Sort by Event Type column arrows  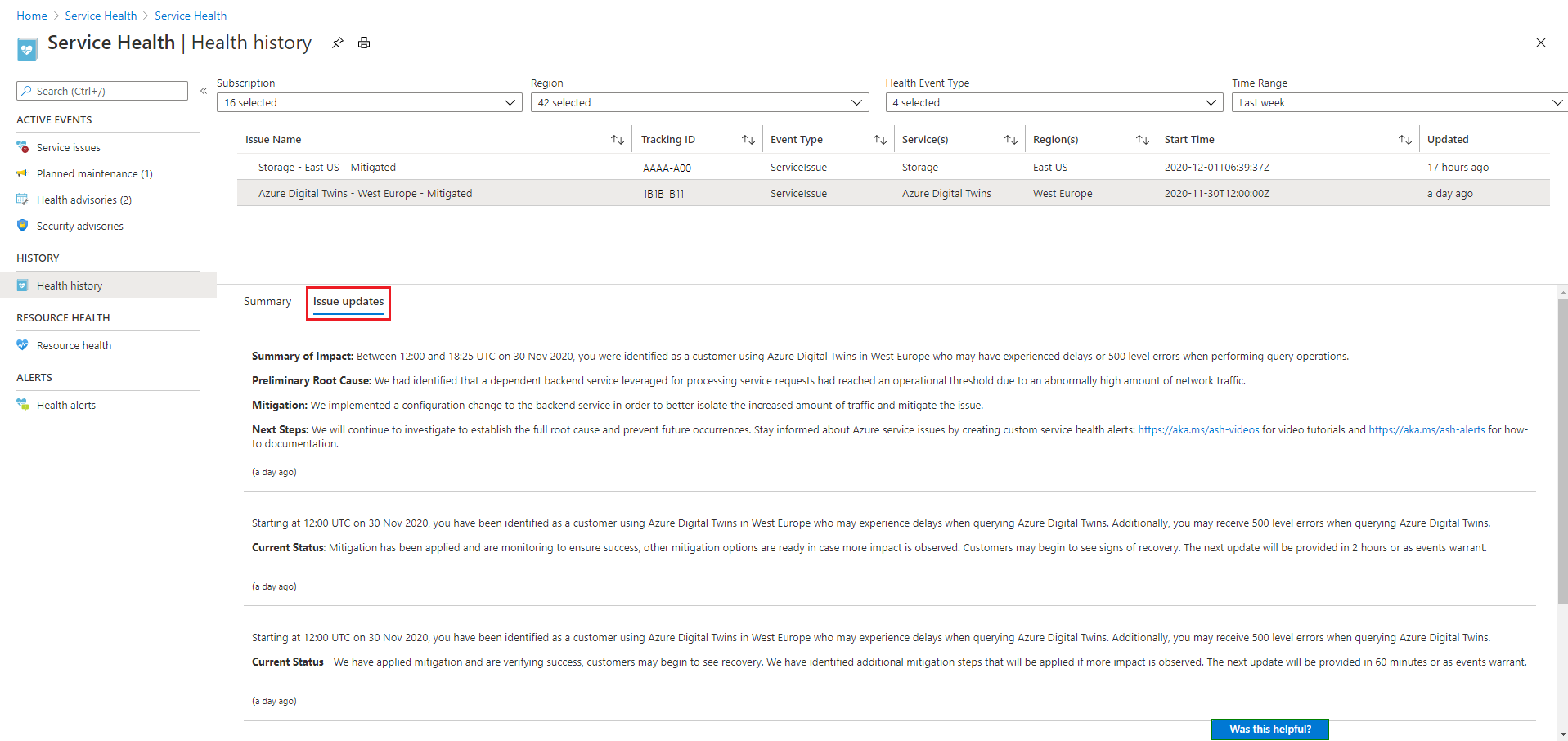pyautogui.click(x=880, y=140)
